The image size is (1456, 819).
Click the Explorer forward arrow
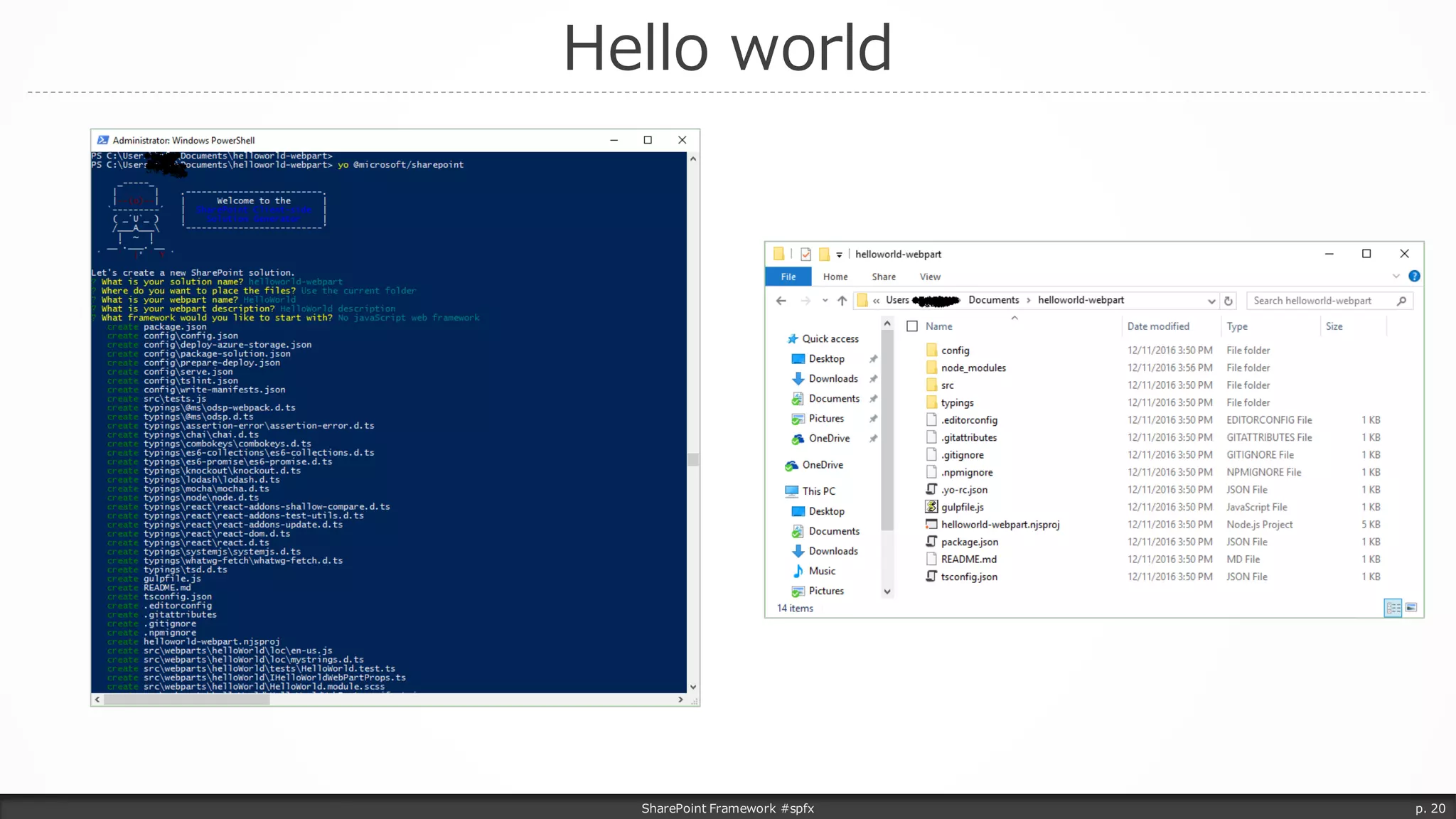pyautogui.click(x=805, y=301)
